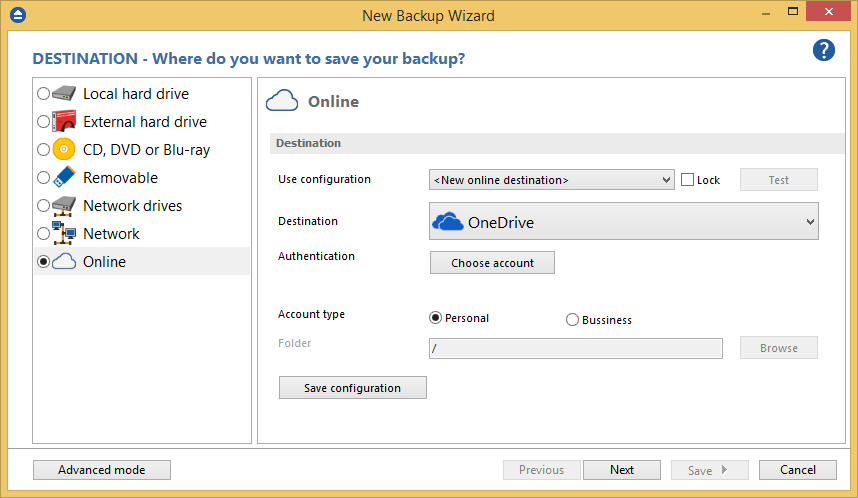
Task: Open the Use configuration dropdown
Action: 552,179
